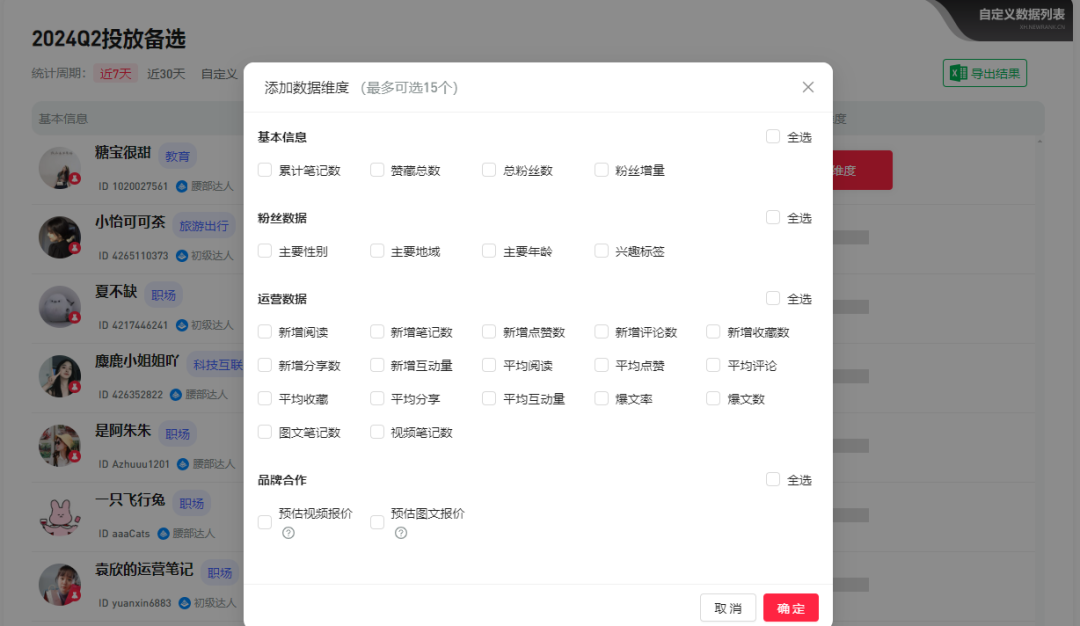This screenshot has height=626, width=1080.
Task: Enable the 主要地域 checkbox
Action: [377, 251]
